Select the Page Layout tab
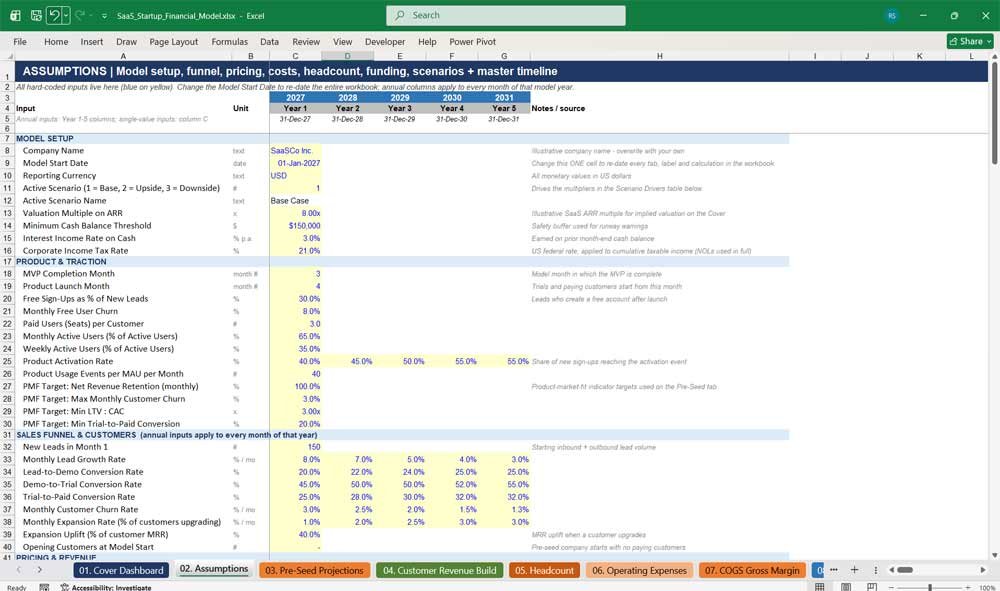Viewport: 1000px width, 591px height. (x=173, y=41)
